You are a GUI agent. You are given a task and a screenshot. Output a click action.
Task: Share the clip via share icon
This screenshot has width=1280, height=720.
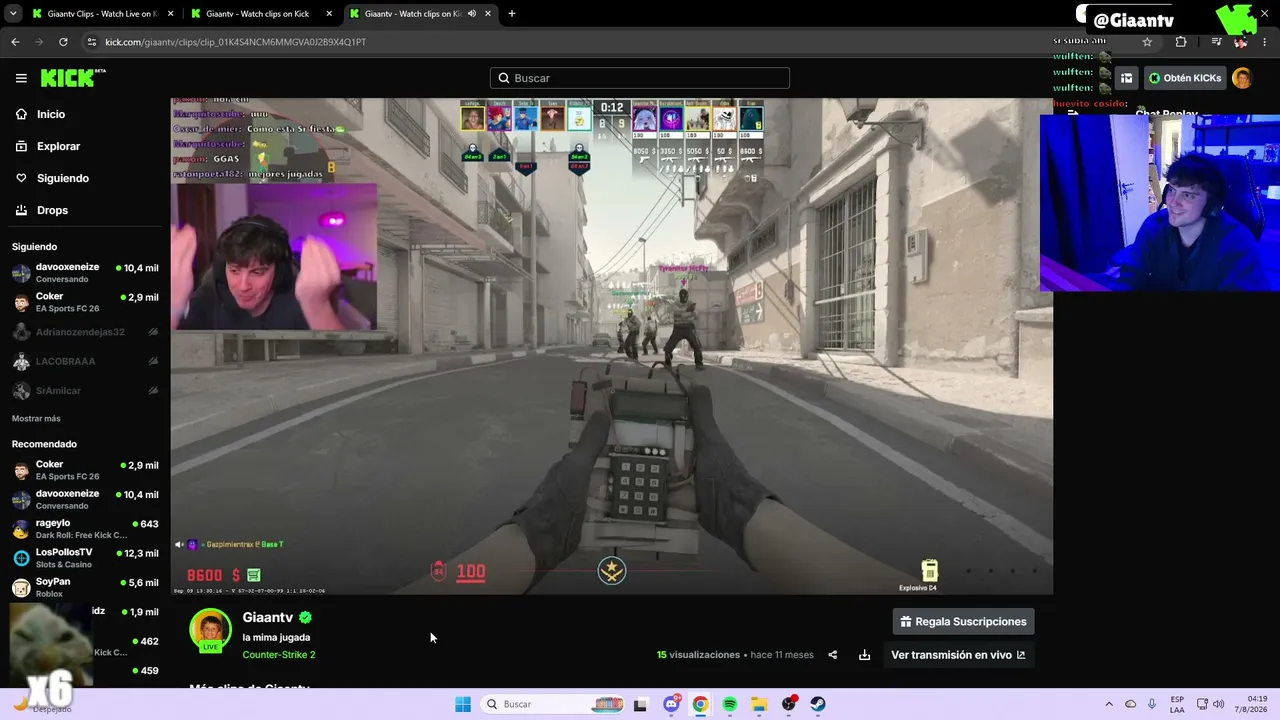832,655
